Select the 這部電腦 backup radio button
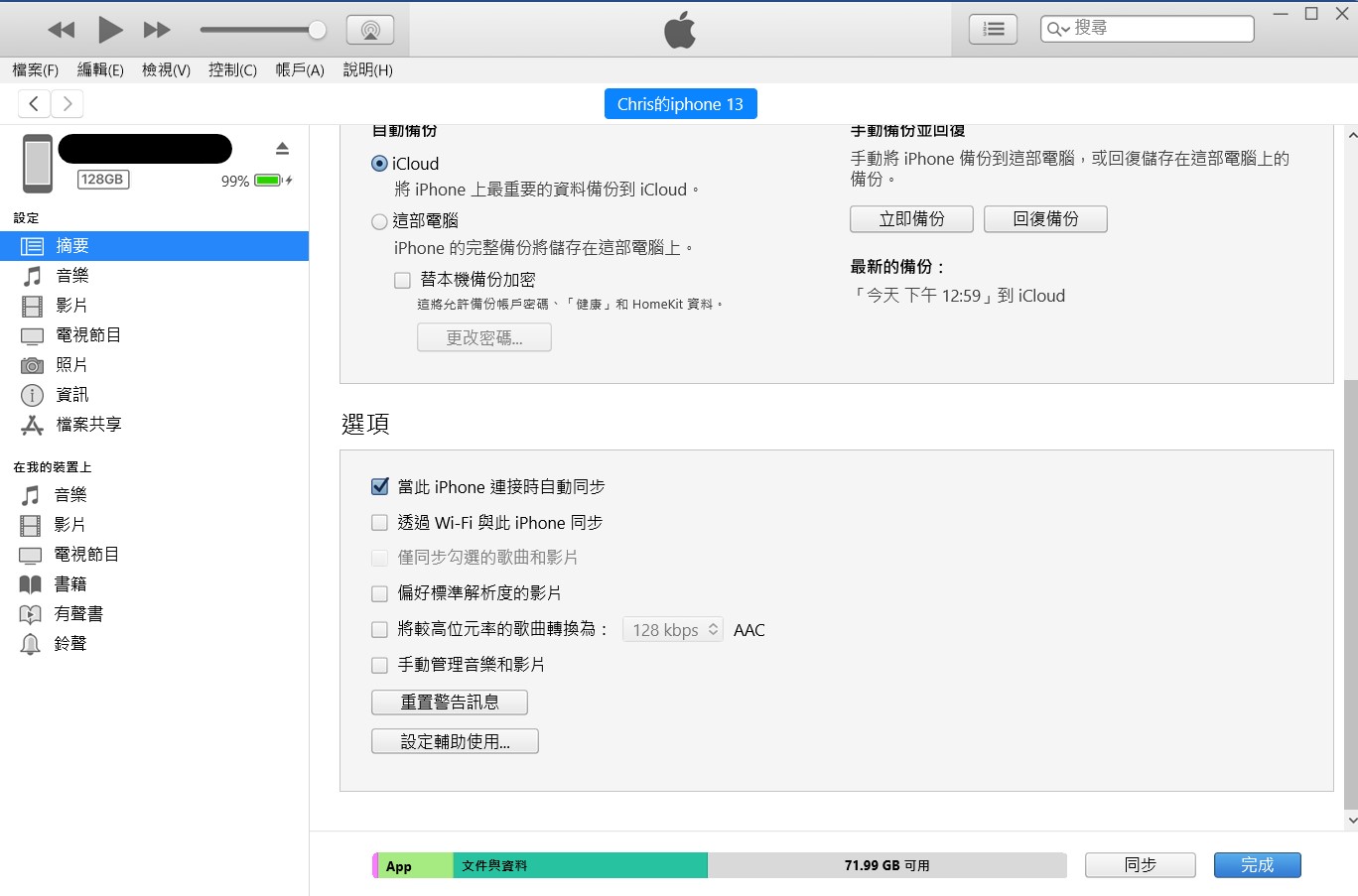Image resolution: width=1358 pixels, height=896 pixels. click(379, 221)
